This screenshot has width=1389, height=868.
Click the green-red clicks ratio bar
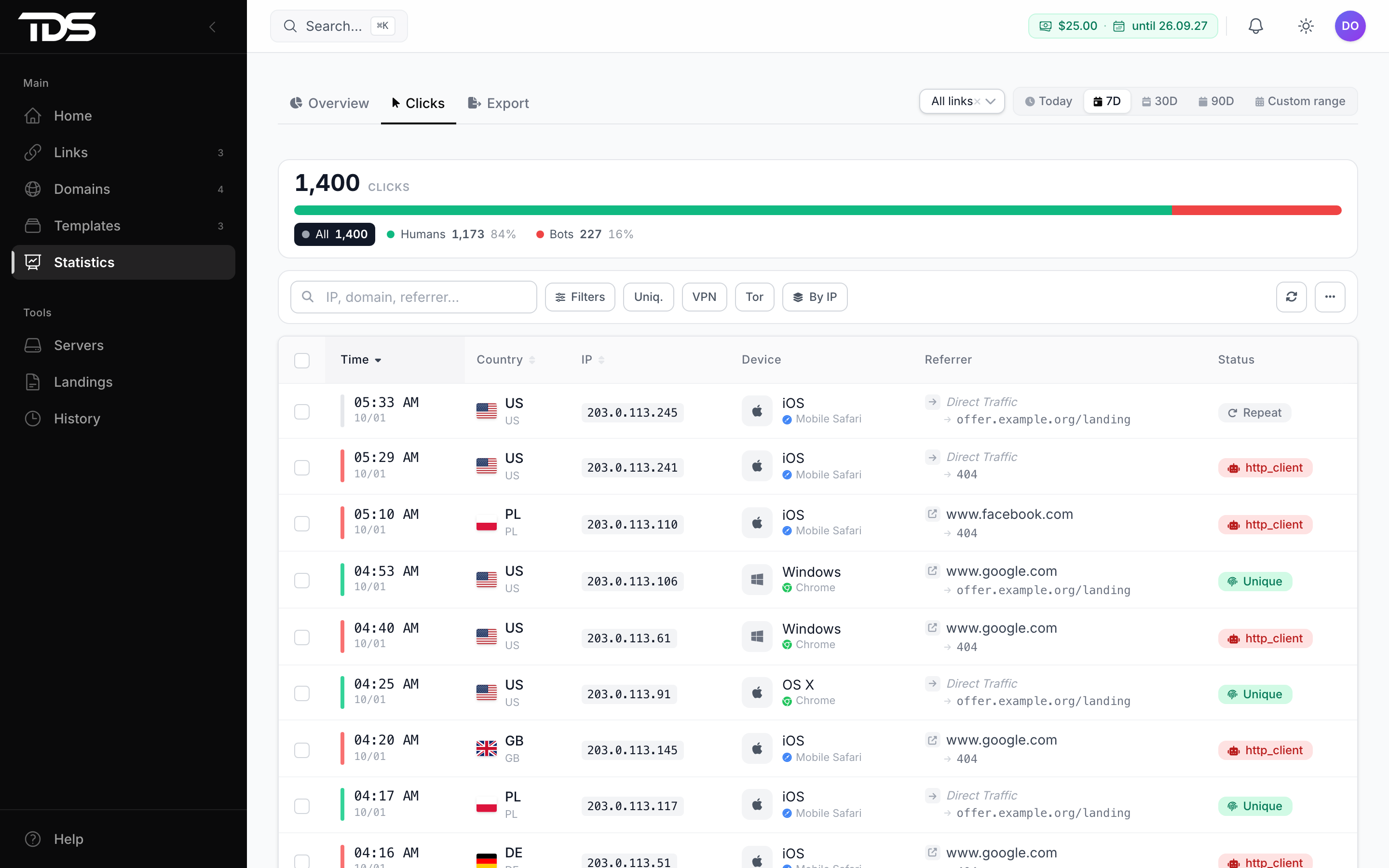[817, 210]
